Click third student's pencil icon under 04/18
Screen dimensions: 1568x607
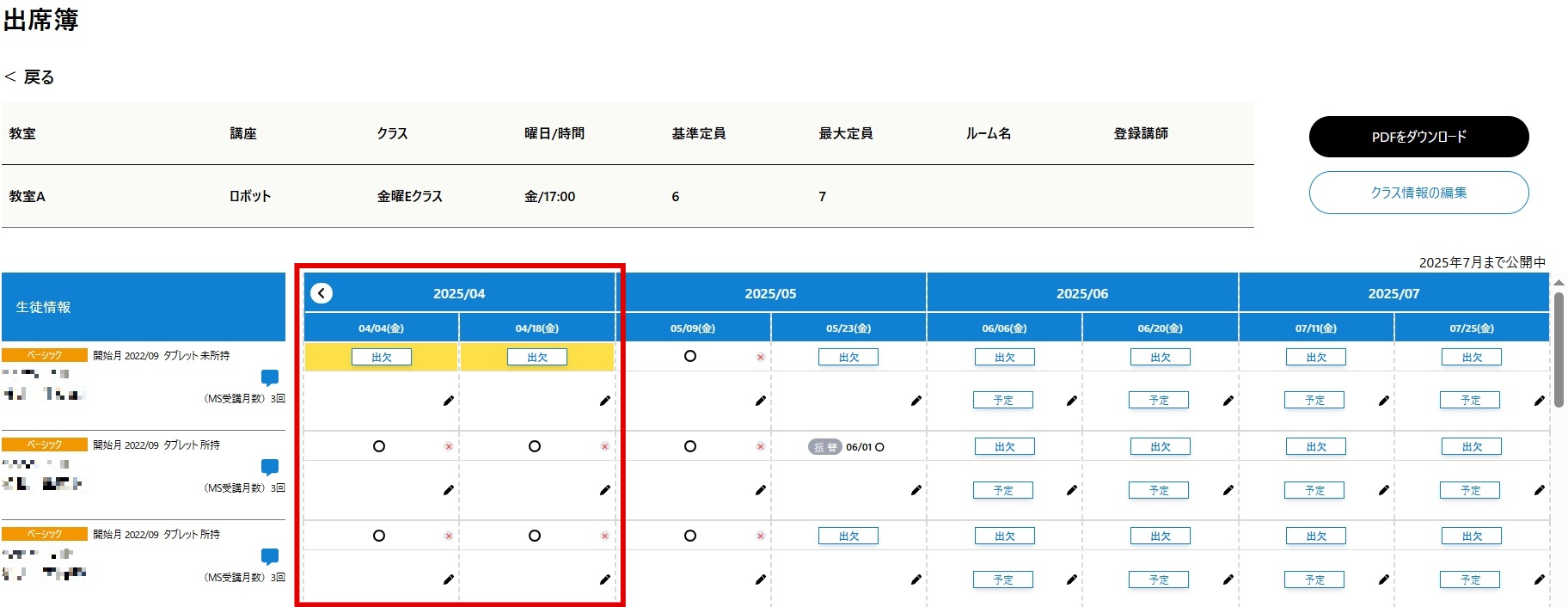(605, 579)
